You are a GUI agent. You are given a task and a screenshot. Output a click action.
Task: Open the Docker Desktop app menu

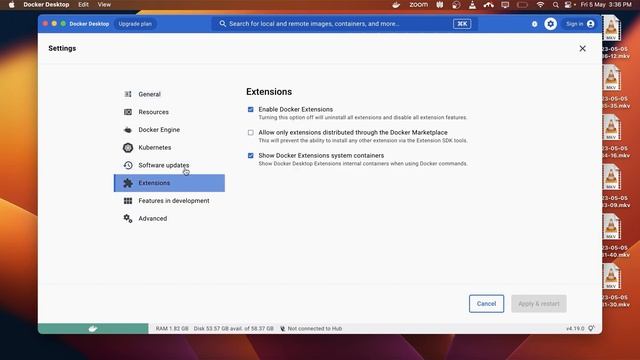tap(46, 4)
